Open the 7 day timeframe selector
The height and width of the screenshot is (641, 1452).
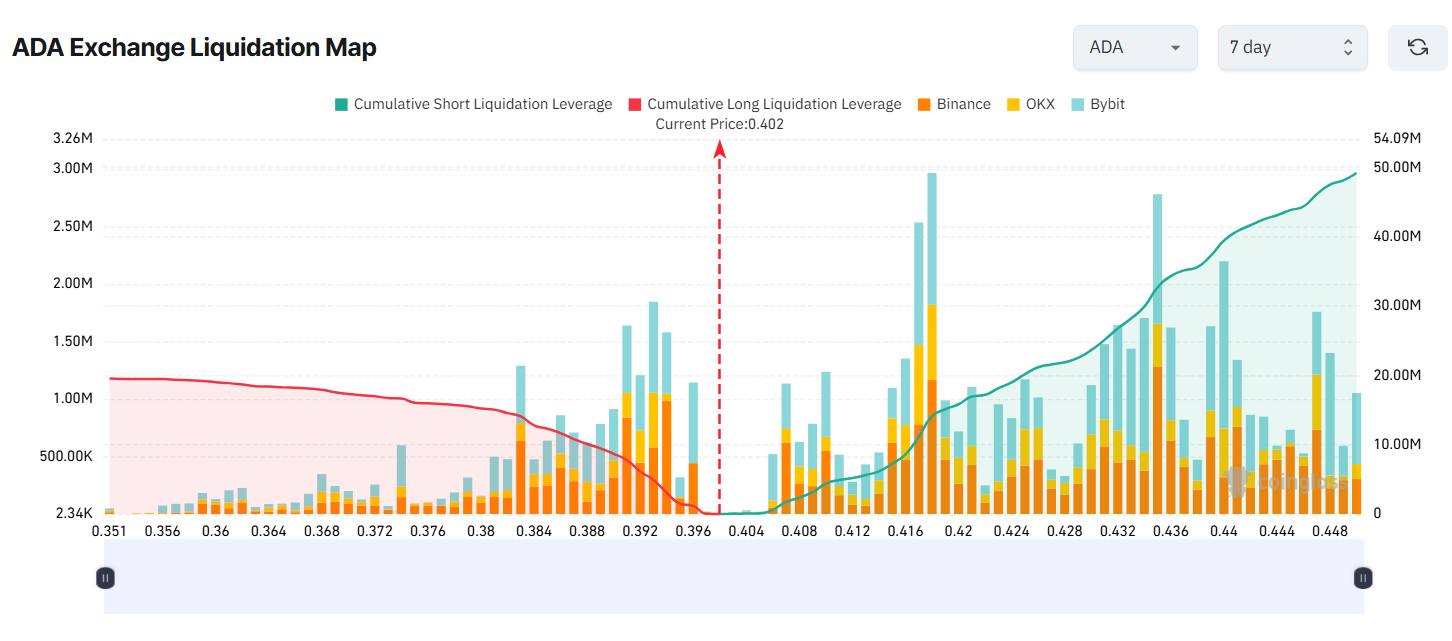click(x=1292, y=47)
